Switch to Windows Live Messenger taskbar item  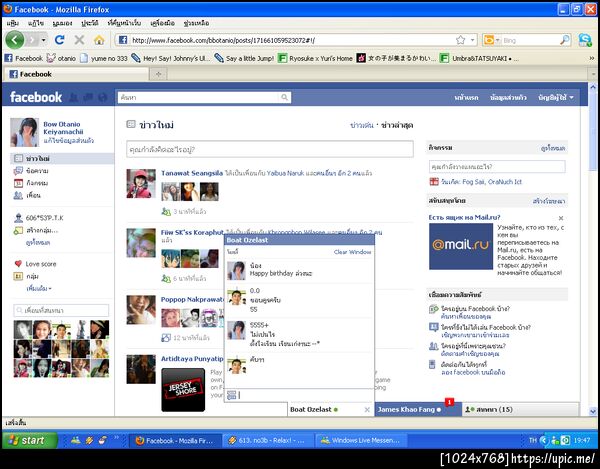coord(360,440)
